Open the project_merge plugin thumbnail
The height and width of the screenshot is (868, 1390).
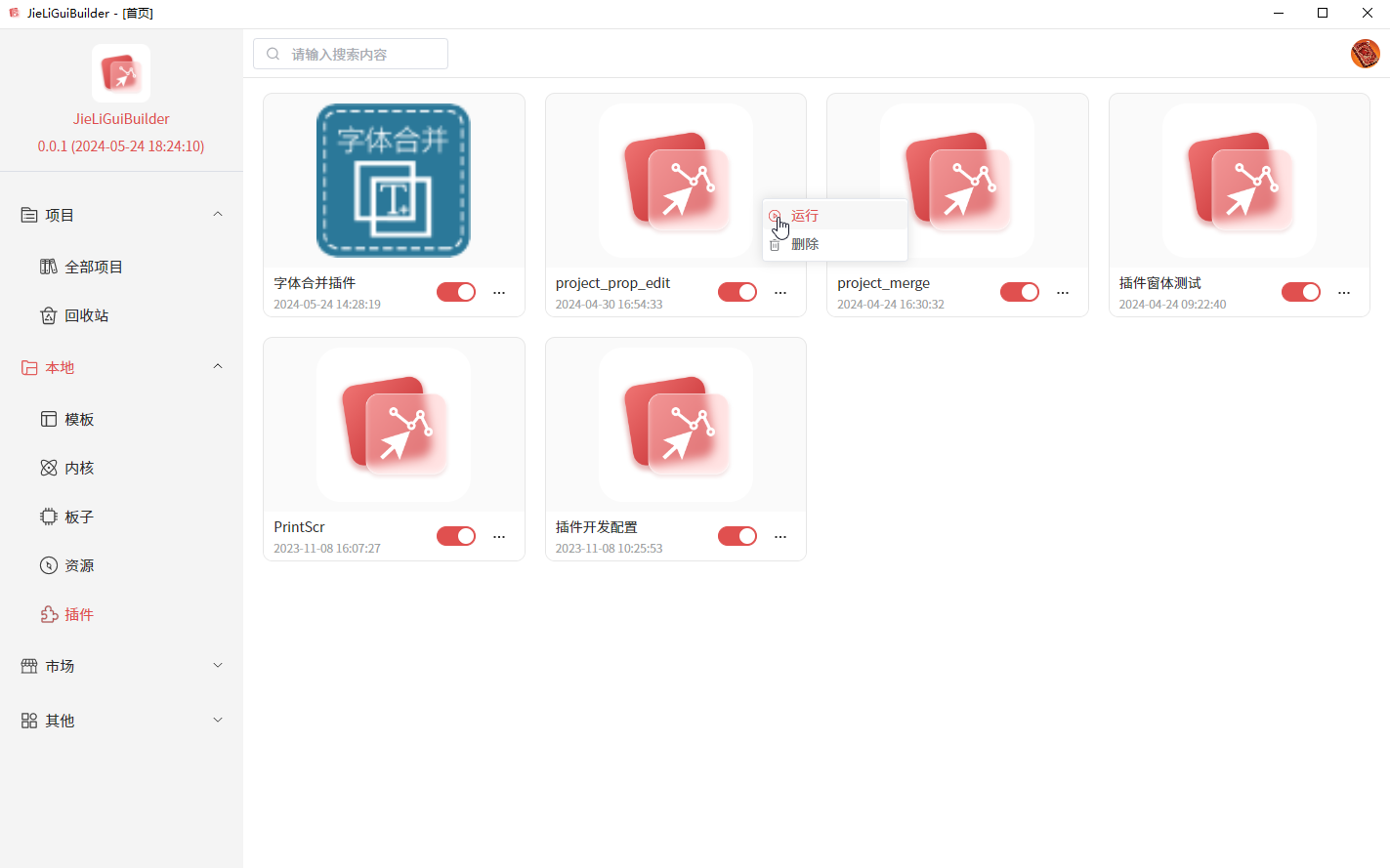(957, 181)
